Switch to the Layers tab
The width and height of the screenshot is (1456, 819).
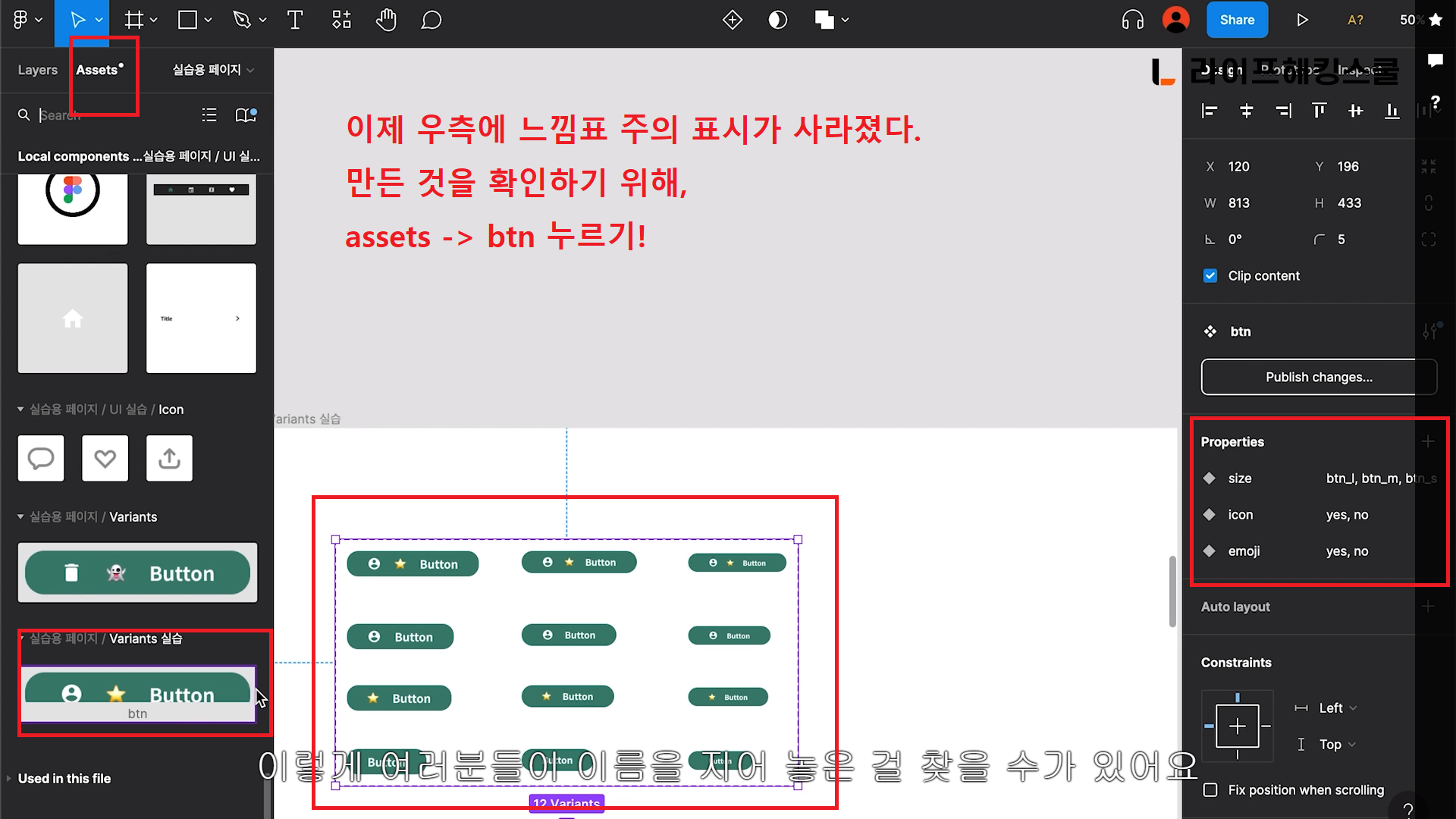[37, 70]
